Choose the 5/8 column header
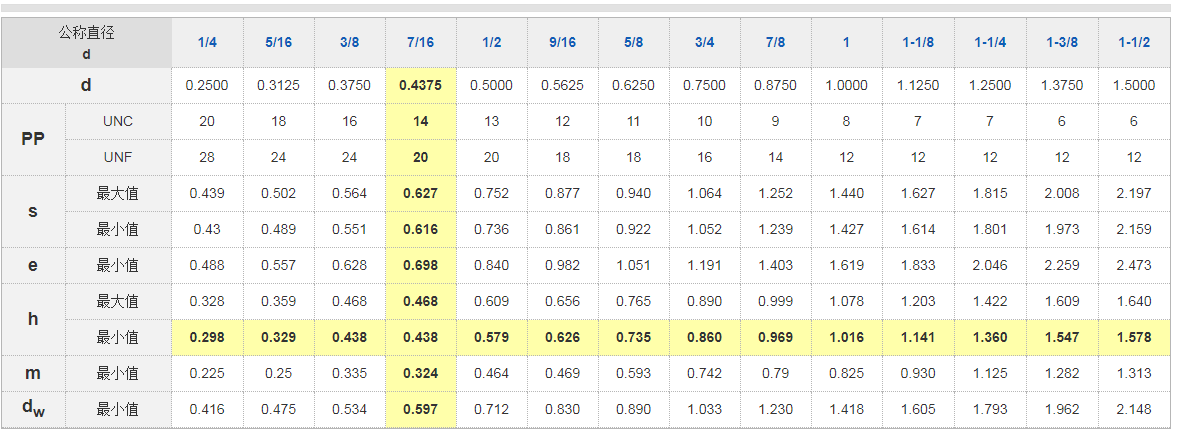1180x432 pixels. click(x=634, y=42)
